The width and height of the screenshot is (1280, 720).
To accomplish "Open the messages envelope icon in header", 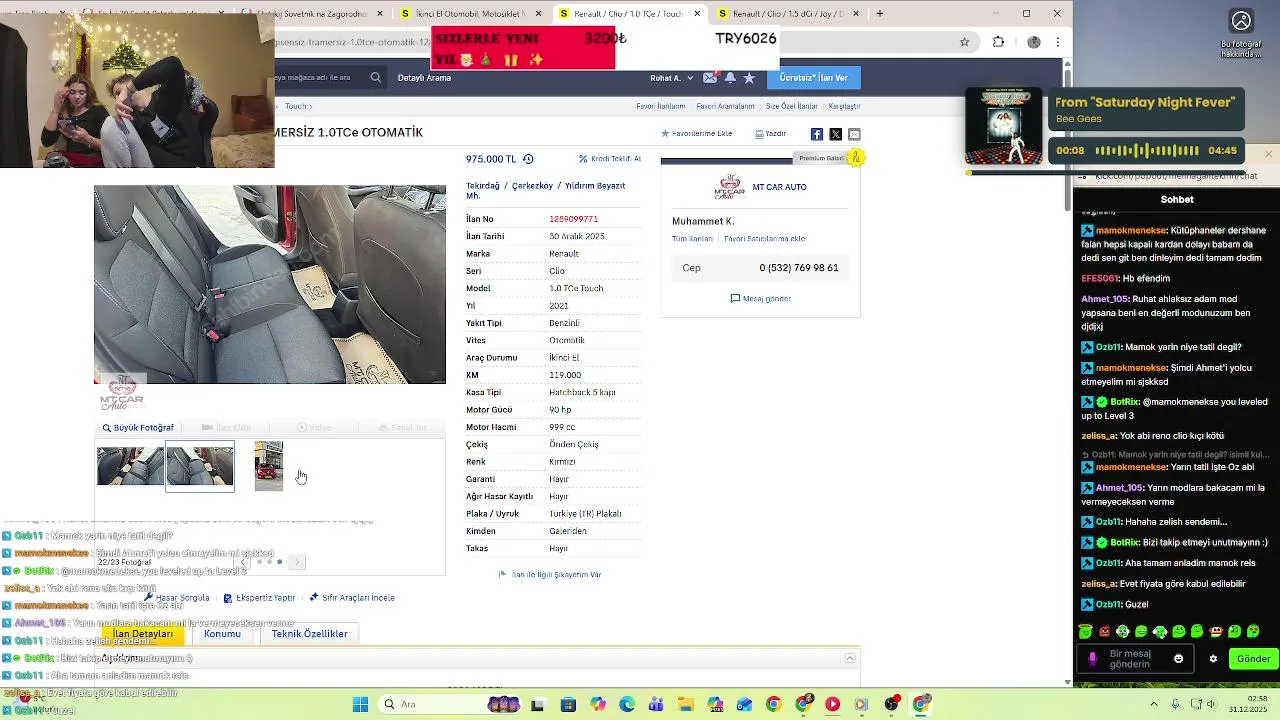I will point(710,78).
